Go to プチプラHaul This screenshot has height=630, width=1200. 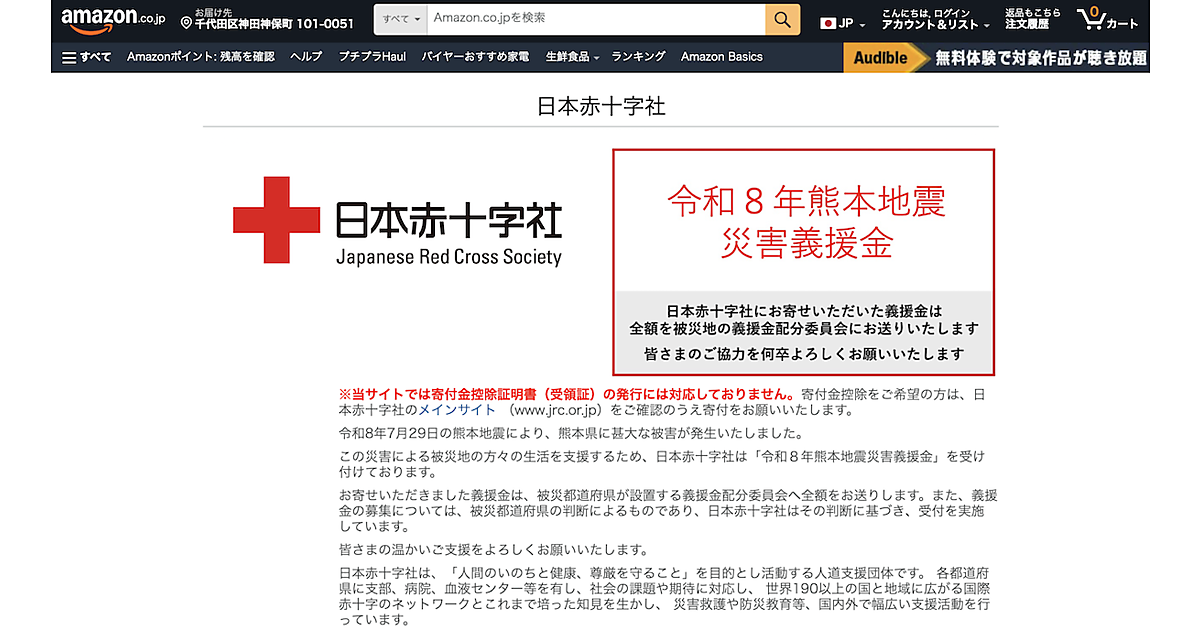coord(372,57)
